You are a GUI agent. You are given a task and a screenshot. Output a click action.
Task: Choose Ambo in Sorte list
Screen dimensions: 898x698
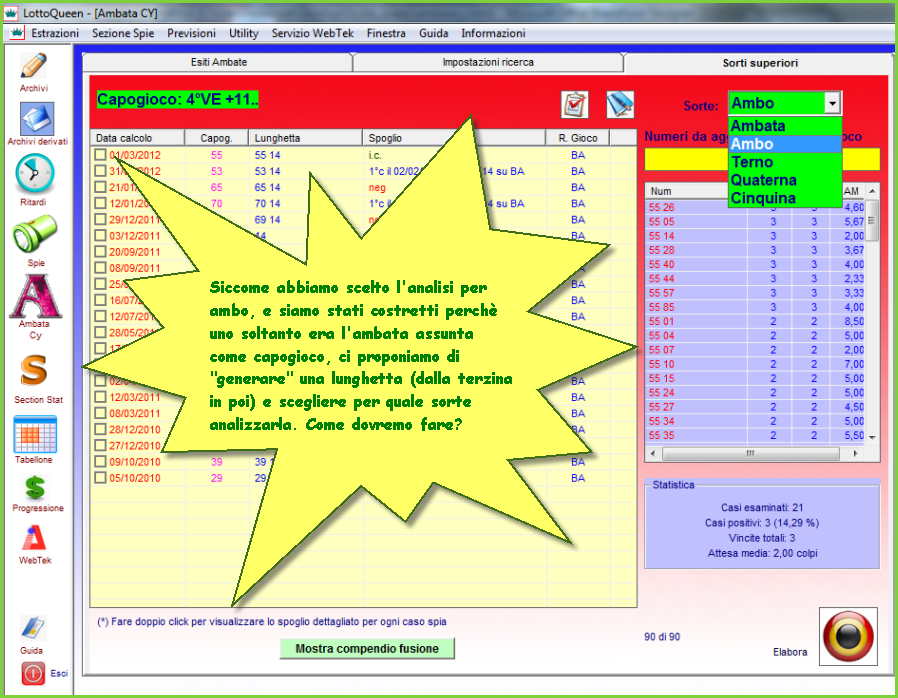tap(785, 144)
